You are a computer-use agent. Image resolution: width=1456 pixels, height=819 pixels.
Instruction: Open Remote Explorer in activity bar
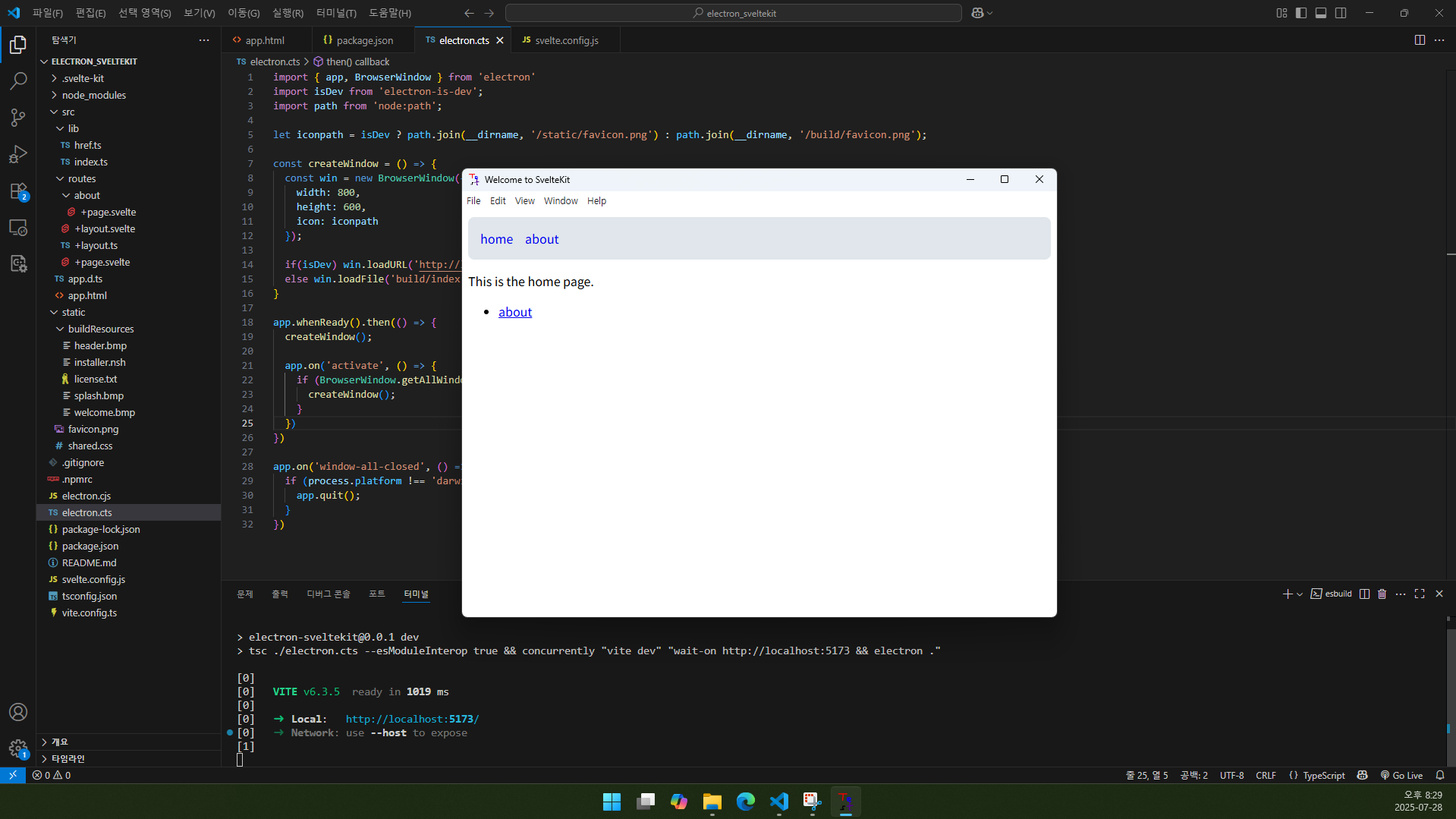[18, 227]
